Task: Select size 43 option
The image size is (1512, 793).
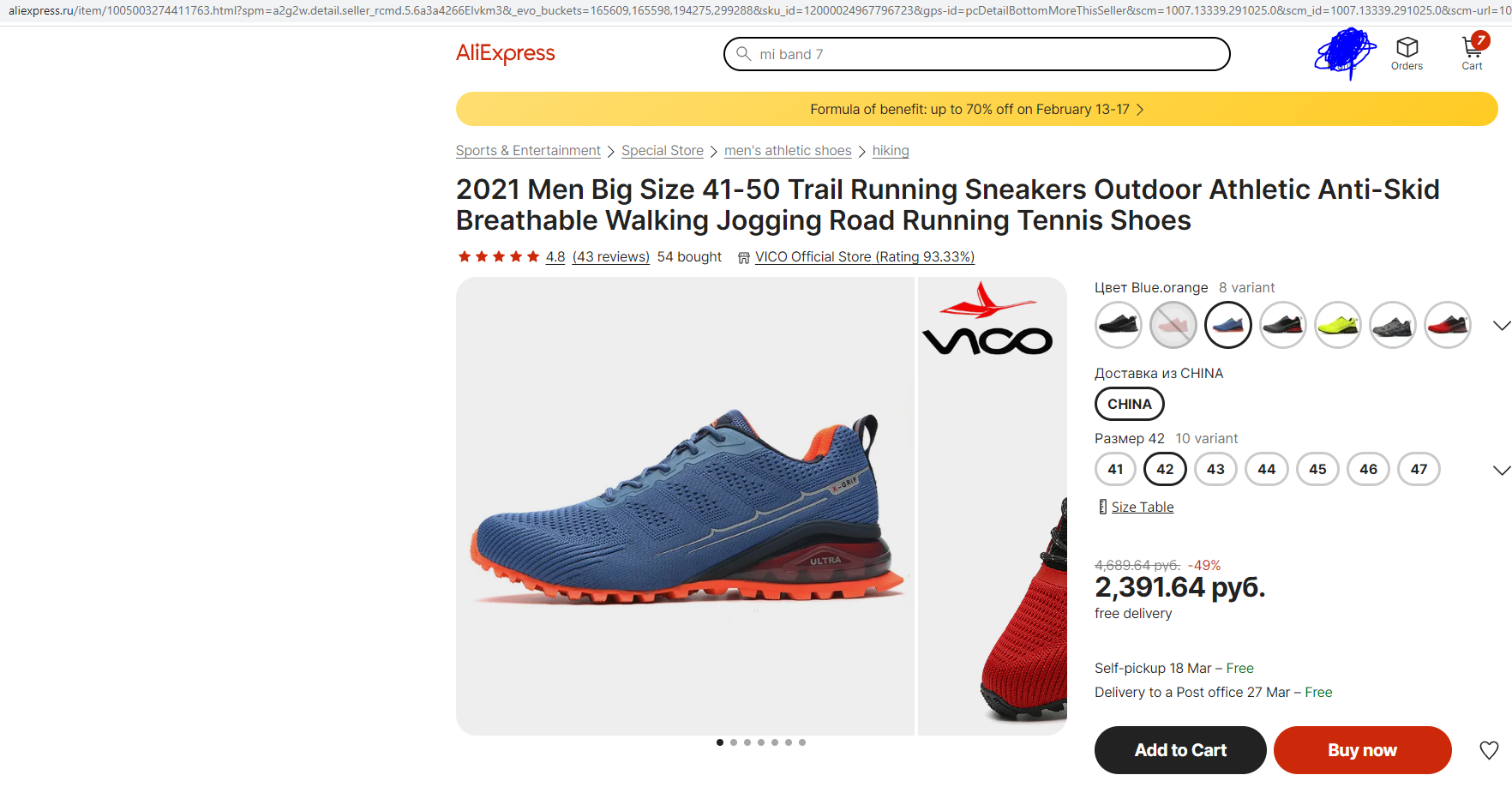Action: pyautogui.click(x=1215, y=469)
